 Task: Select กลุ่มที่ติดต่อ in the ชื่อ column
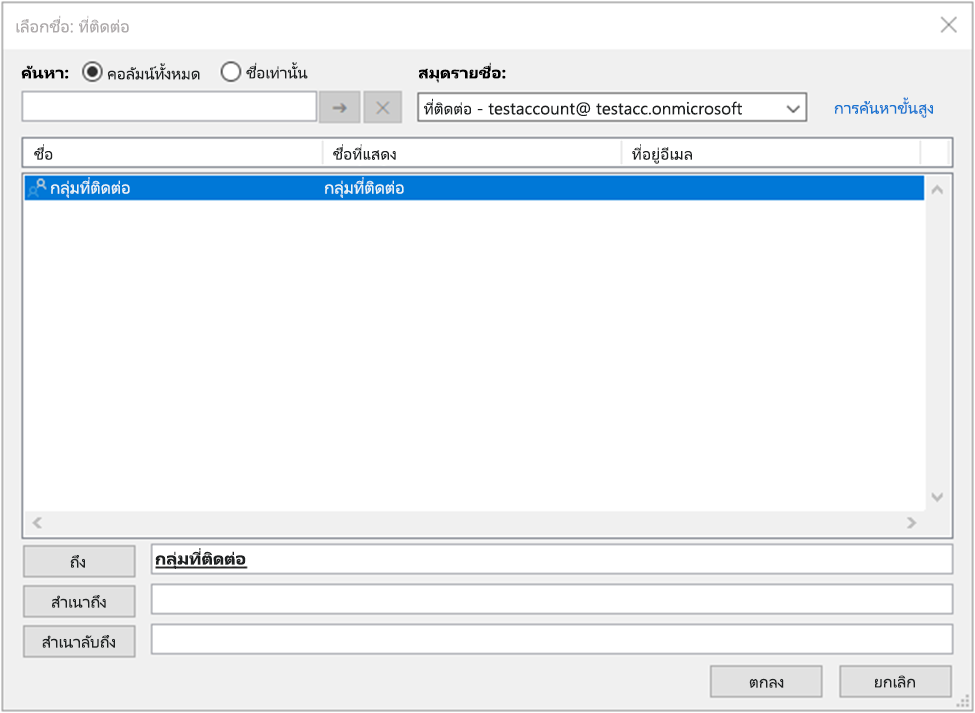90,188
